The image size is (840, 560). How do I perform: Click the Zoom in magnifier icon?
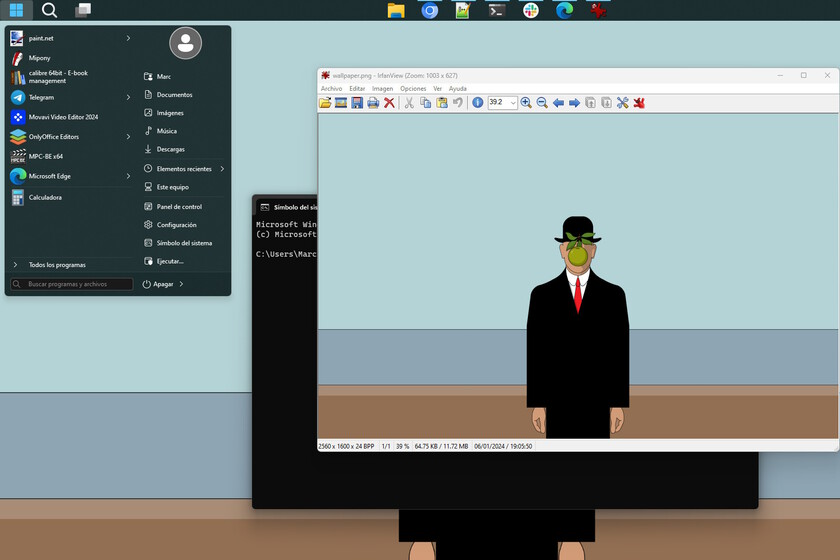(x=526, y=103)
